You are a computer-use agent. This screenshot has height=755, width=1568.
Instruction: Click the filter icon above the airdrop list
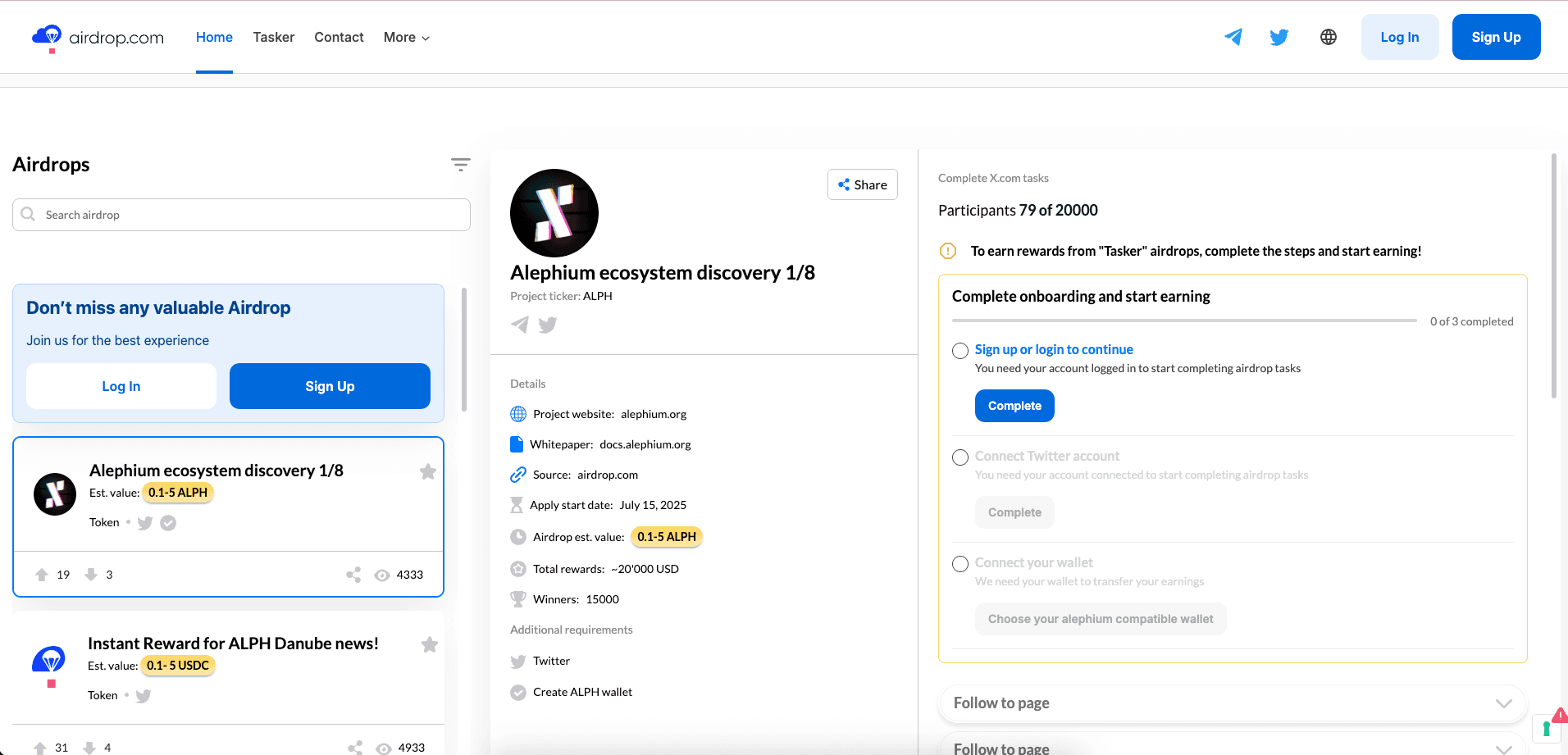point(461,164)
